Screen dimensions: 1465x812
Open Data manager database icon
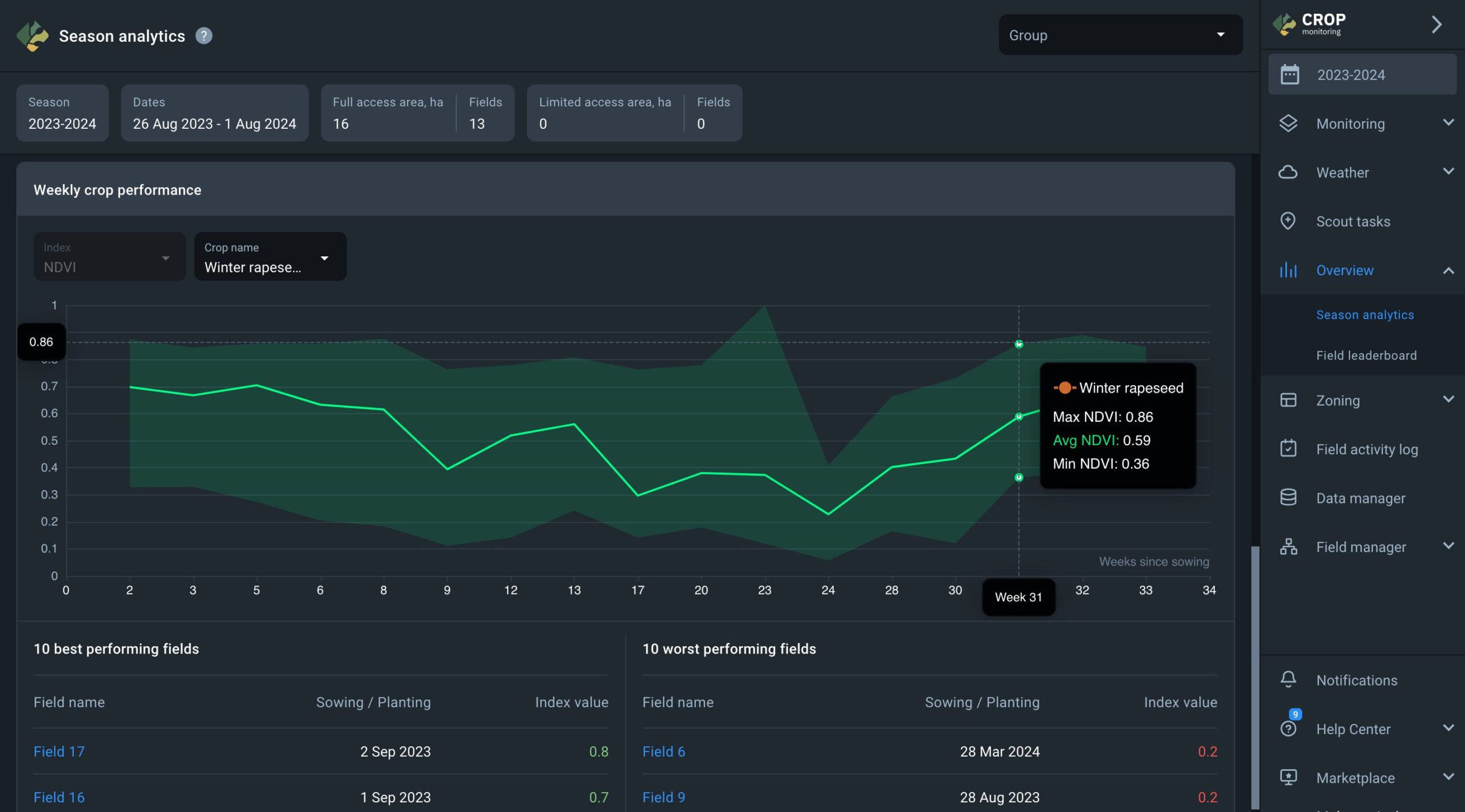coord(1288,498)
